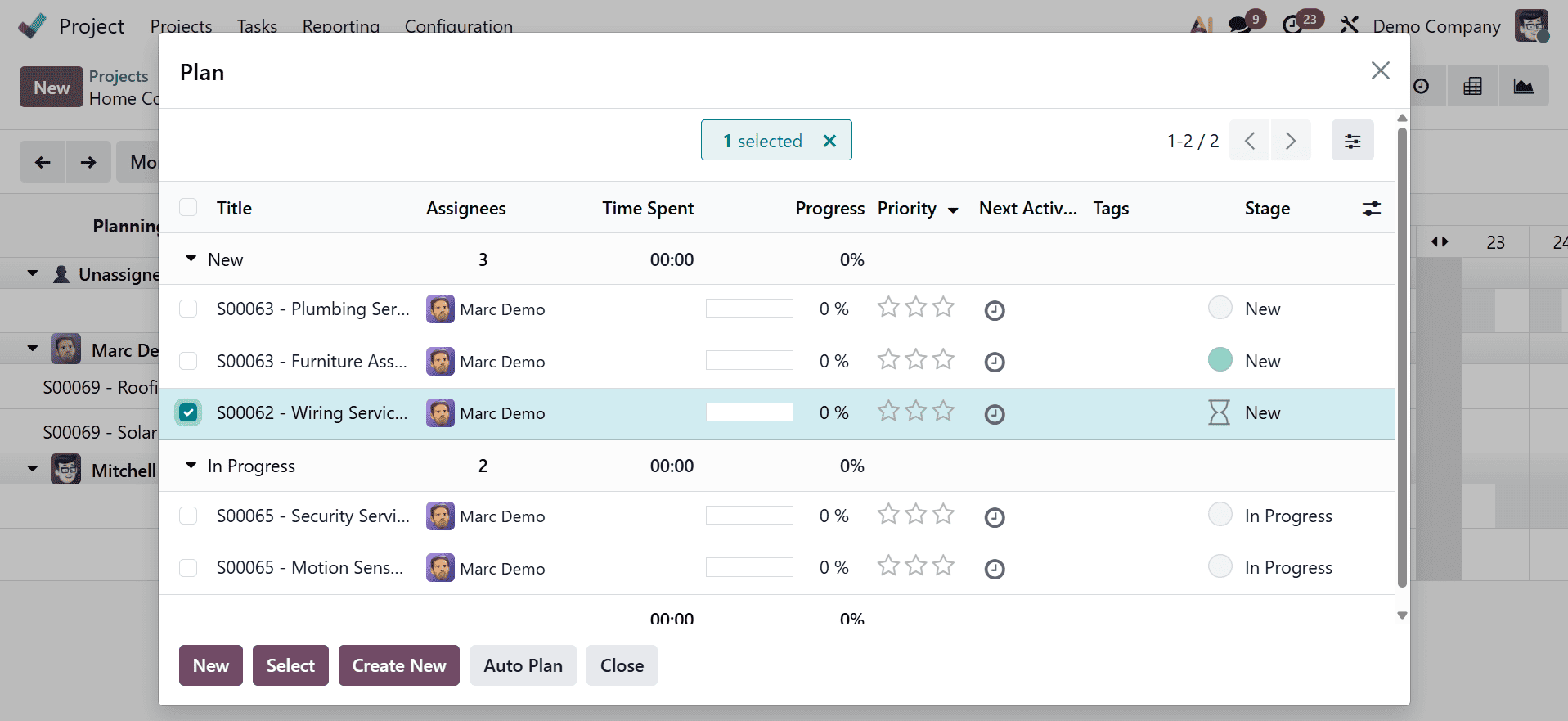Collapse the Unassigned group in Gantt

tap(33, 273)
